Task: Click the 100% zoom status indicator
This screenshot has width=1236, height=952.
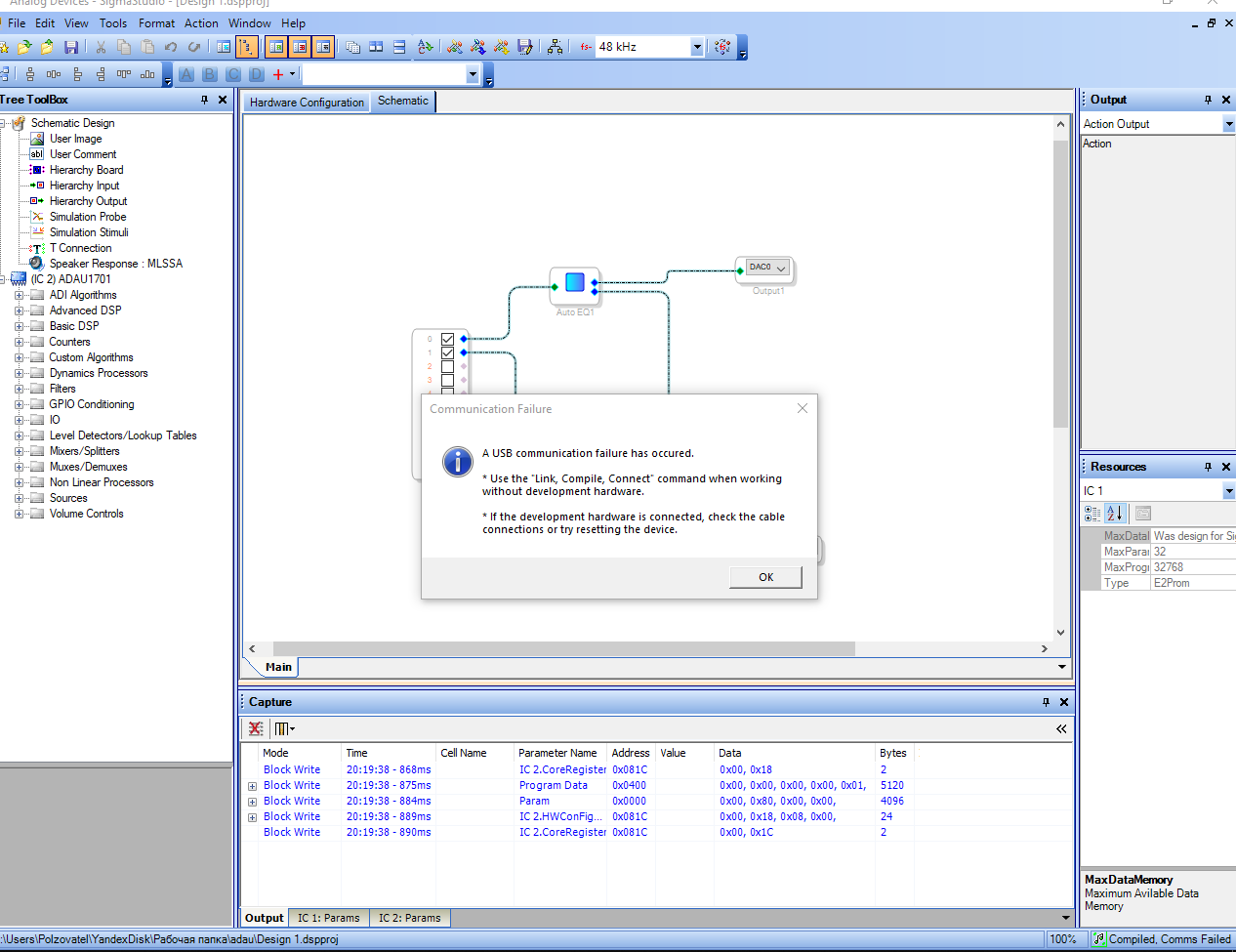Action: point(1063,939)
